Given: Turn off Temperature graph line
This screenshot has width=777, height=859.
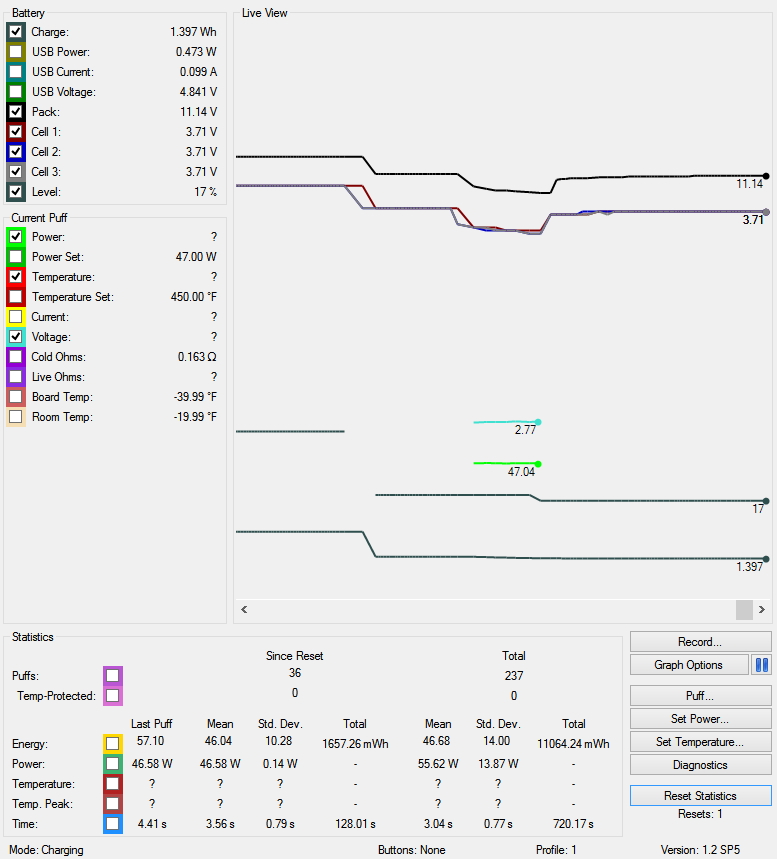Looking at the screenshot, I should coord(16,277).
